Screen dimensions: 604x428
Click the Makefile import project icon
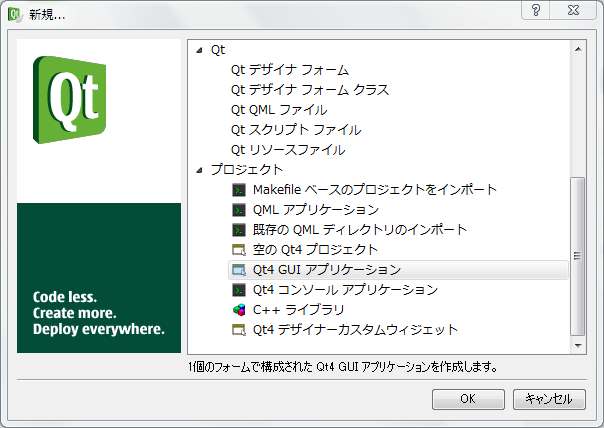pyautogui.click(x=239, y=189)
